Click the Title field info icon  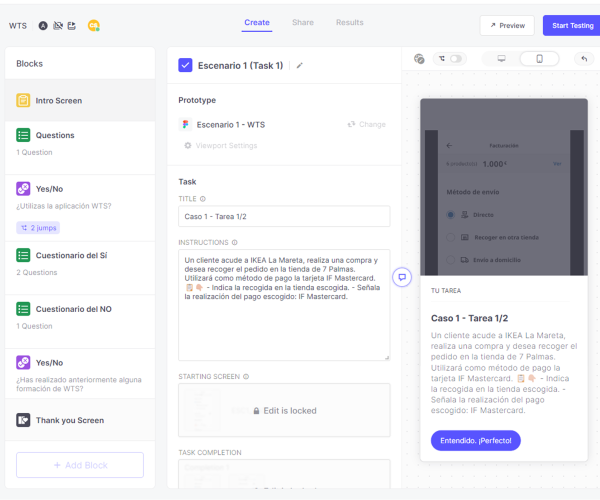coord(203,199)
